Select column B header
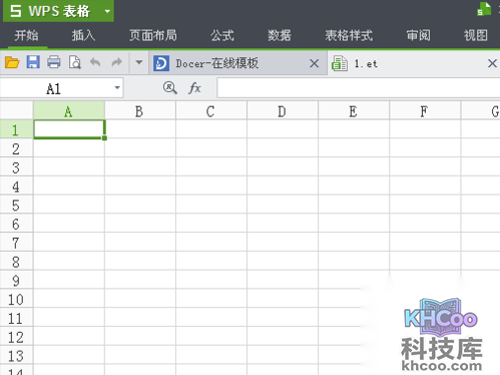Screen dimensions: 500x375 140,111
